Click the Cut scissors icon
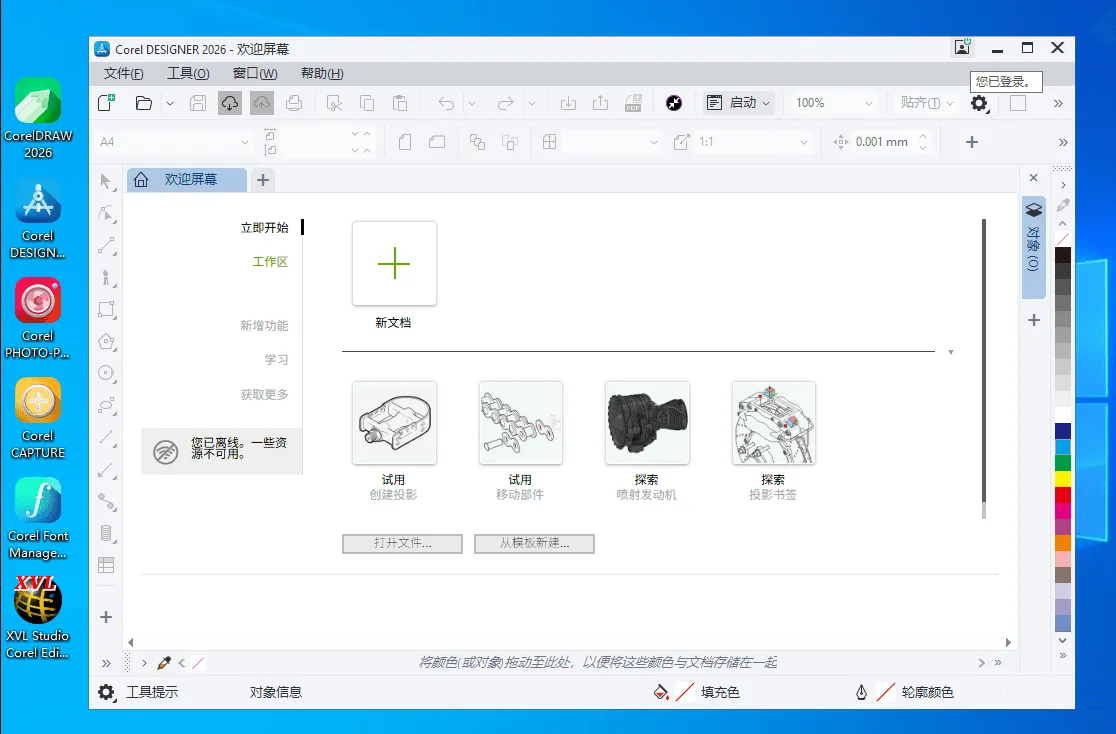Screen dimensions: 1116x734 tap(334, 103)
